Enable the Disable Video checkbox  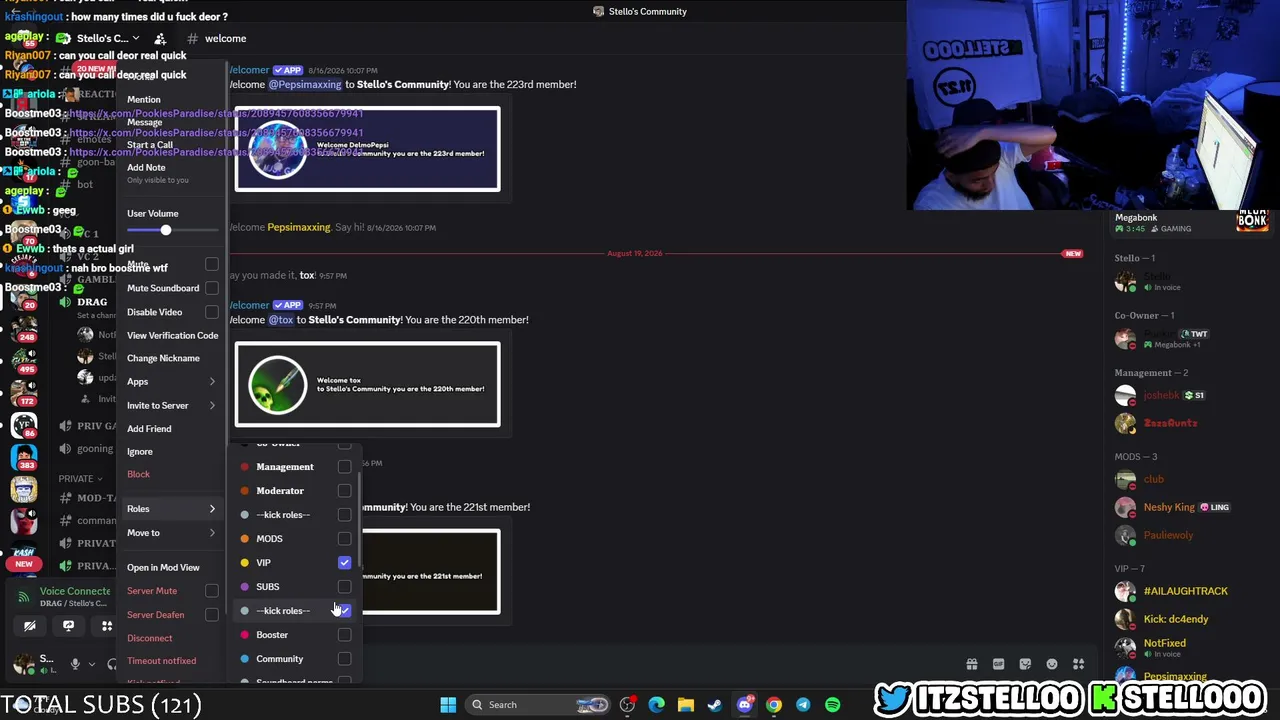click(212, 312)
